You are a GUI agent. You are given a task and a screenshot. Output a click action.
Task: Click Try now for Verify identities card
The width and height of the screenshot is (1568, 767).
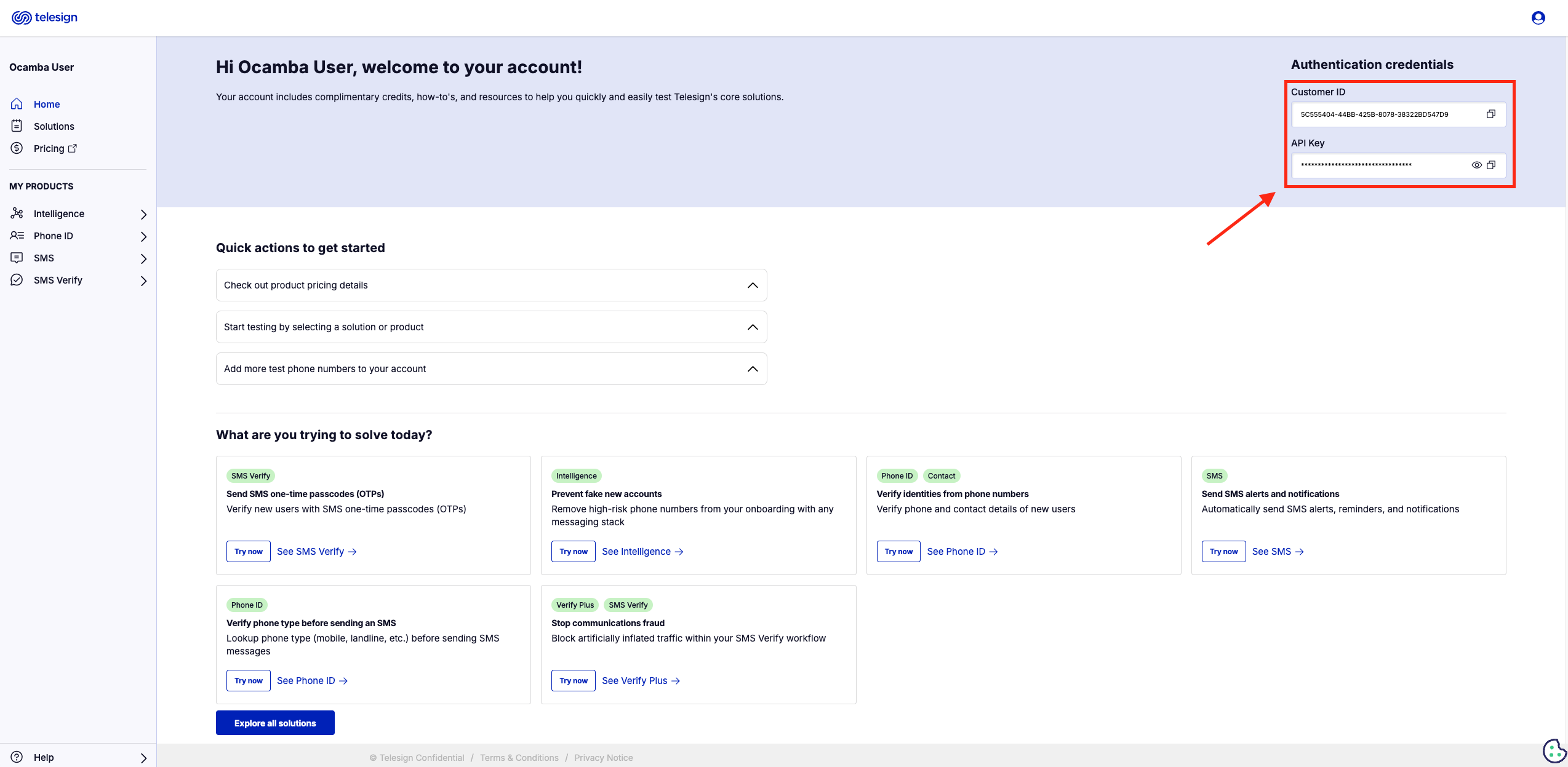click(x=898, y=551)
